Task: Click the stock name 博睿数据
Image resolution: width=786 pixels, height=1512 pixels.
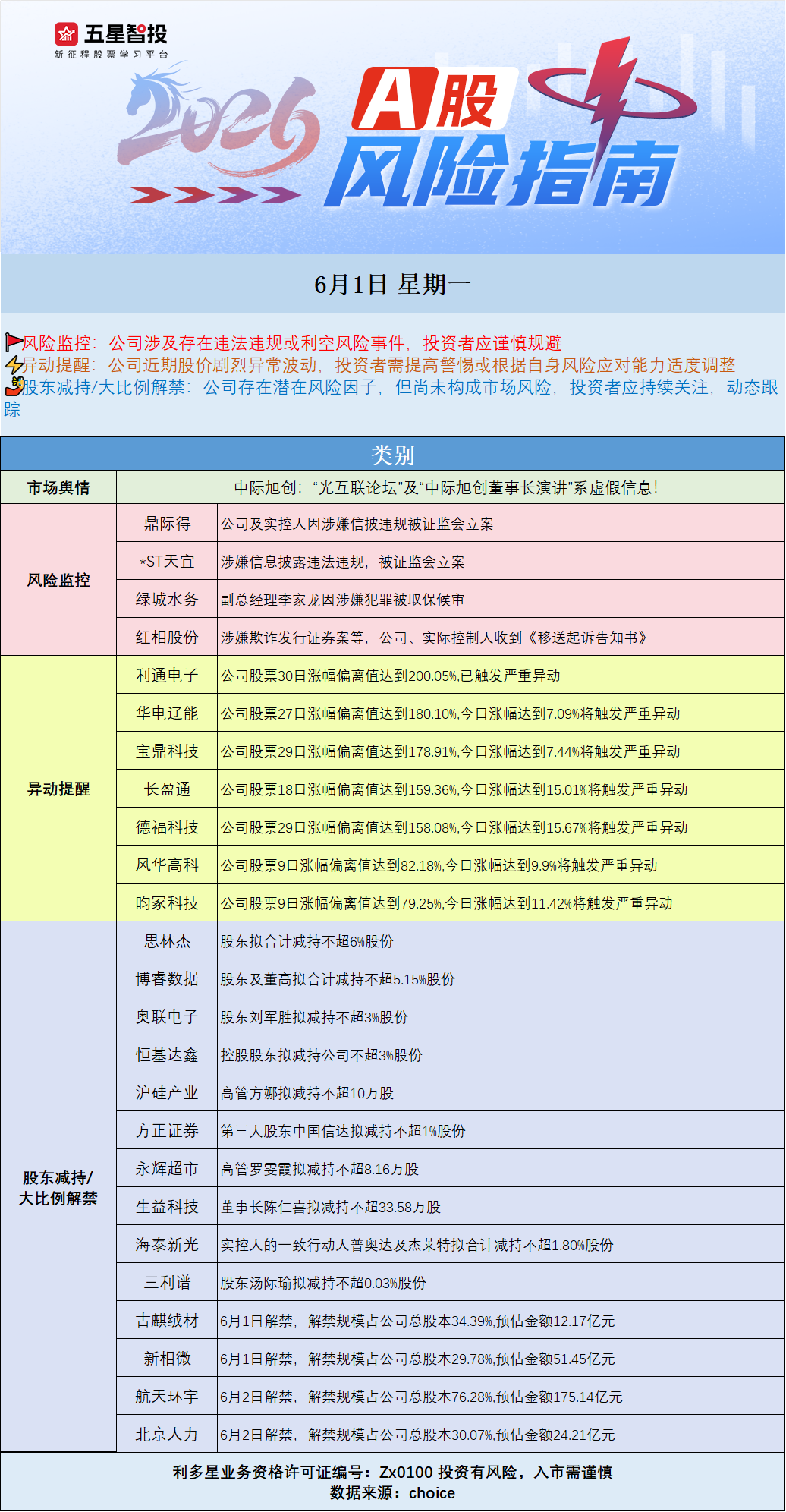Action: (167, 979)
